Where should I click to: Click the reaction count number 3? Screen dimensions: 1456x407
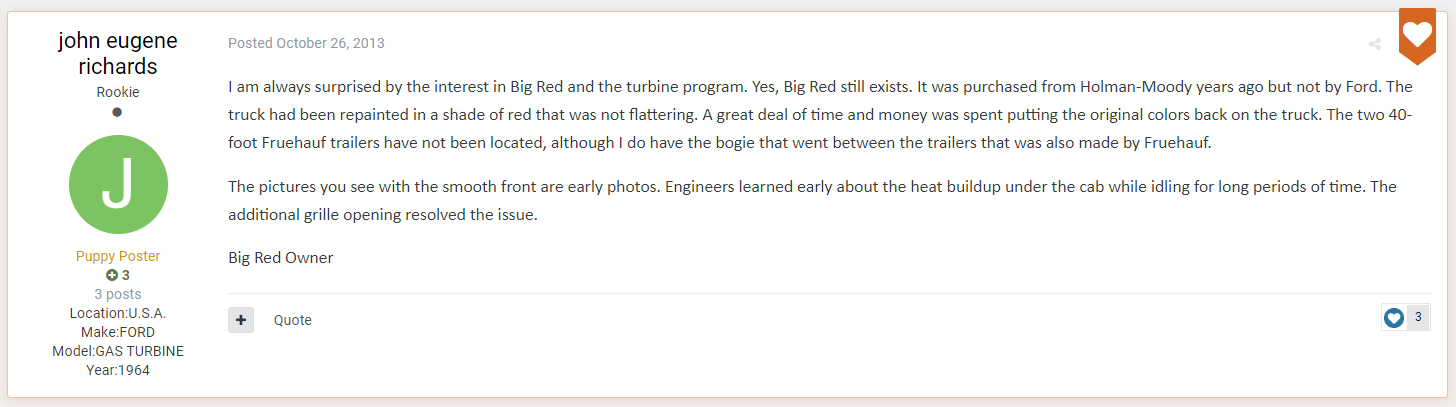[1418, 318]
